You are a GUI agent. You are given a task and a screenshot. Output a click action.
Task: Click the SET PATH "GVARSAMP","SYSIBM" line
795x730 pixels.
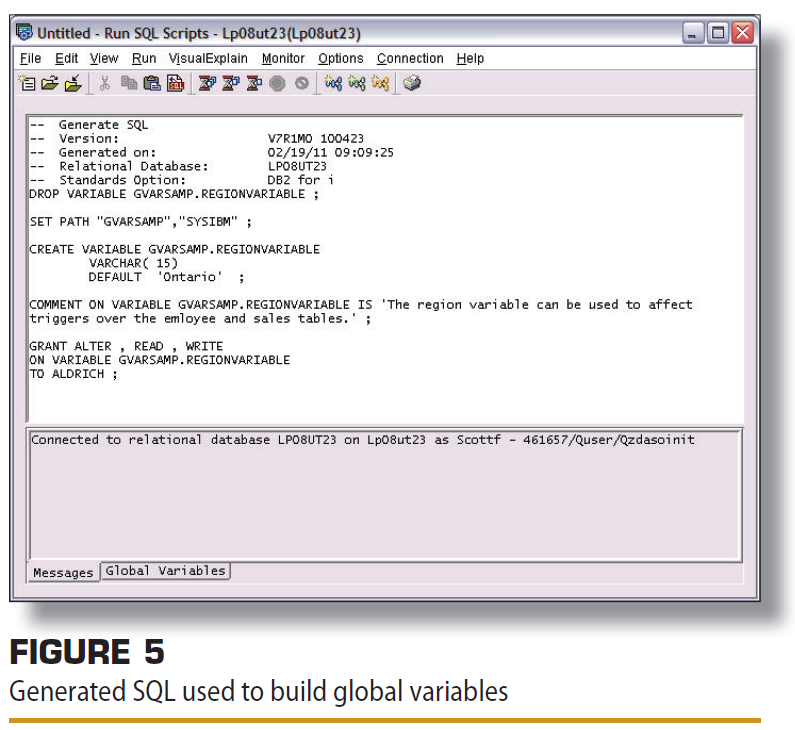pos(140,222)
